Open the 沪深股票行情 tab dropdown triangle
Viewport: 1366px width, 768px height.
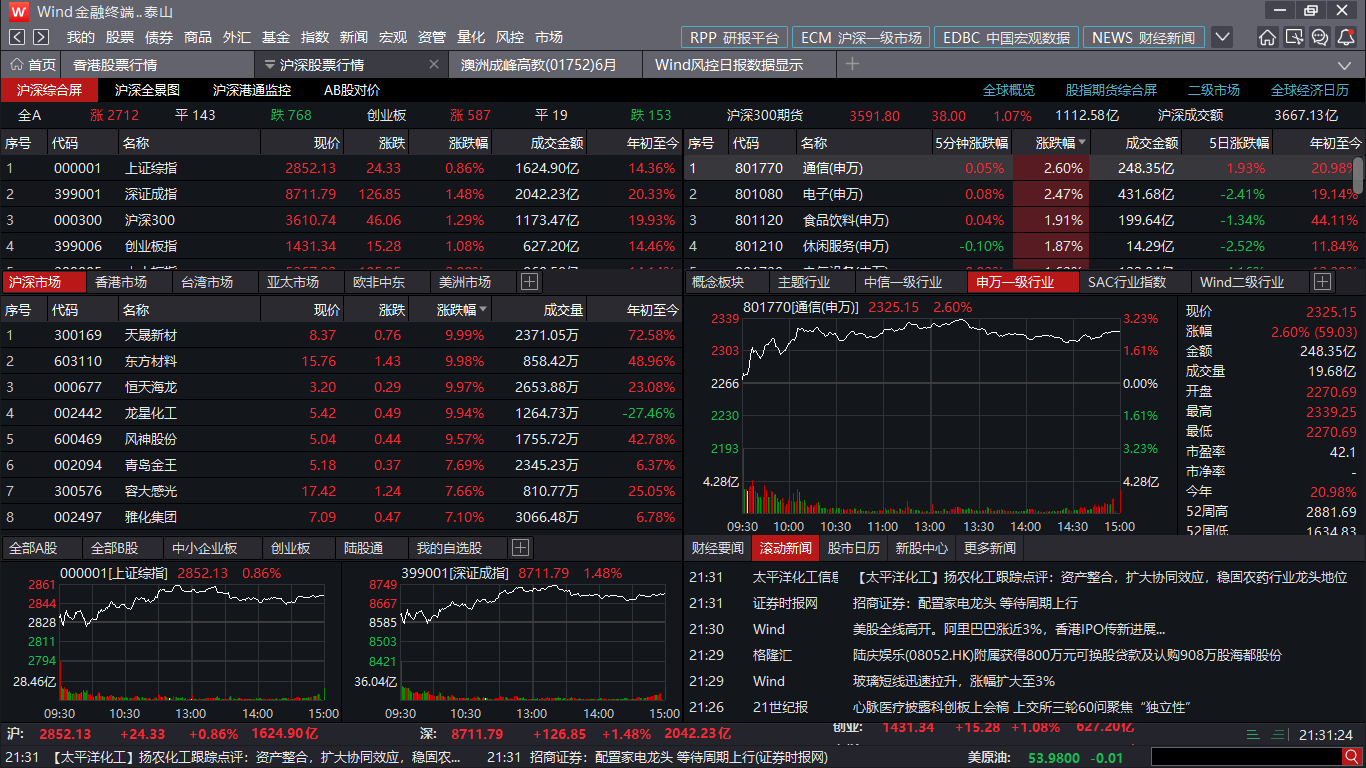pos(268,65)
